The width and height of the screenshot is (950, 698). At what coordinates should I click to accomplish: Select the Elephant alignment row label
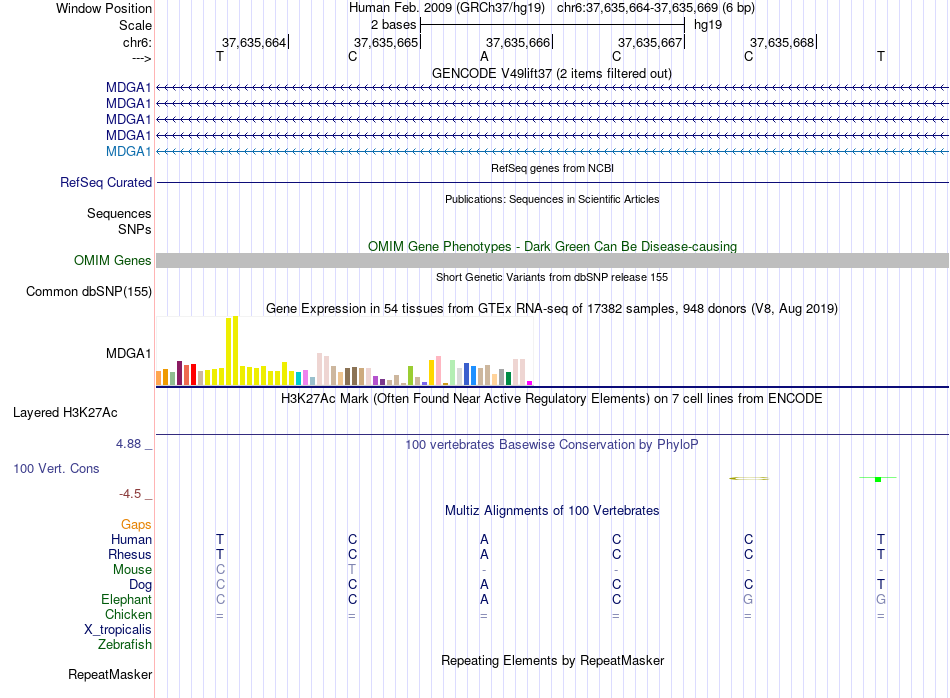[x=126, y=599]
